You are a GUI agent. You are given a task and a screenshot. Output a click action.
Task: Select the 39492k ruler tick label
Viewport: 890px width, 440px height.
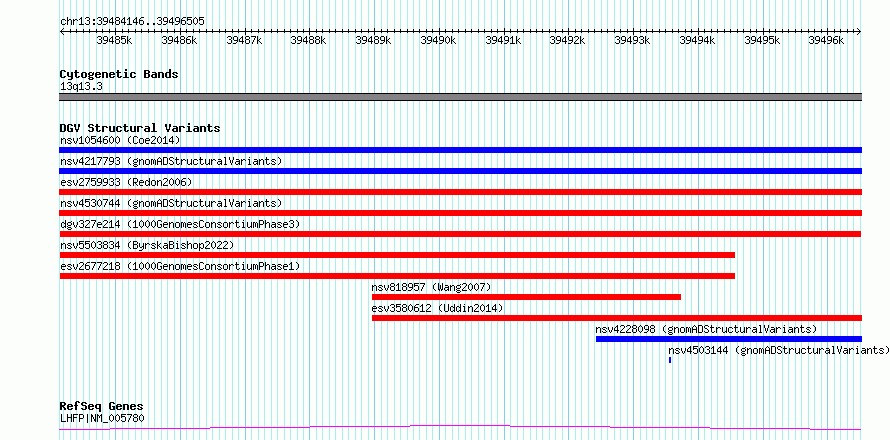point(567,40)
